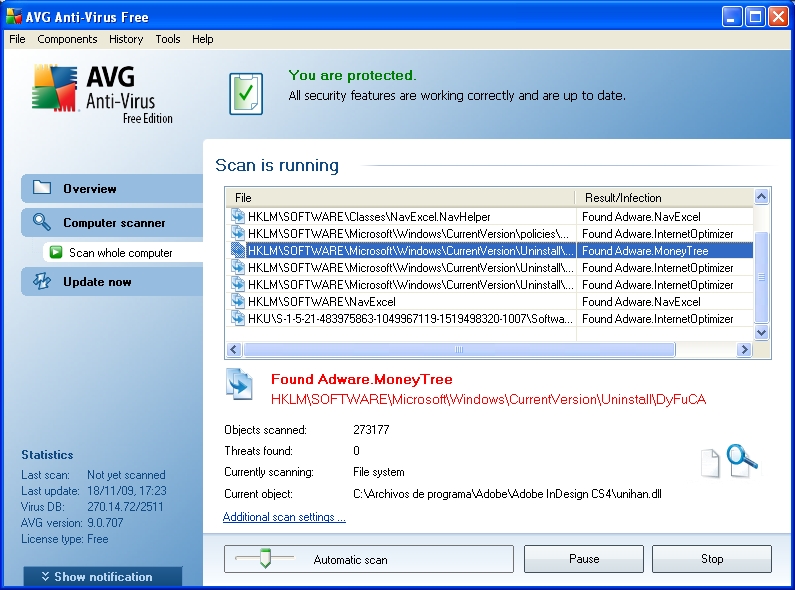795x590 pixels.
Task: Go to the Overview section
Action: pos(112,189)
